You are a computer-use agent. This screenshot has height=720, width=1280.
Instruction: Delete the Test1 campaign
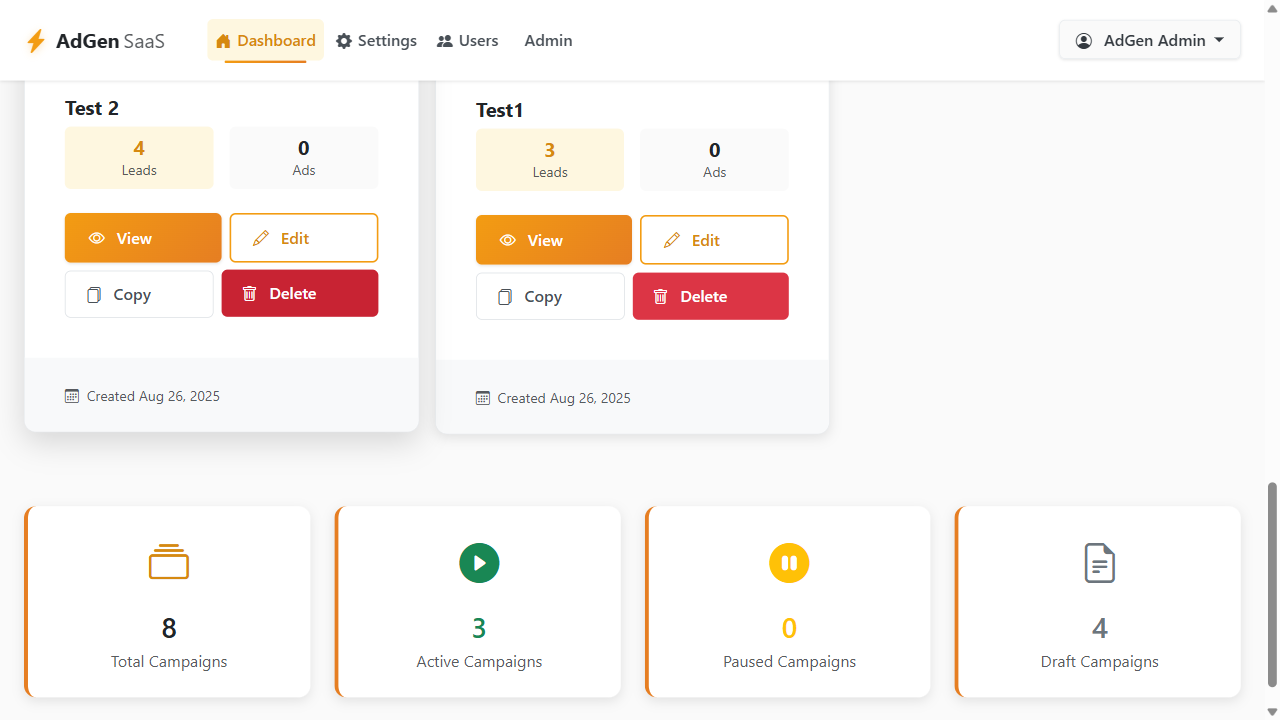(x=711, y=296)
